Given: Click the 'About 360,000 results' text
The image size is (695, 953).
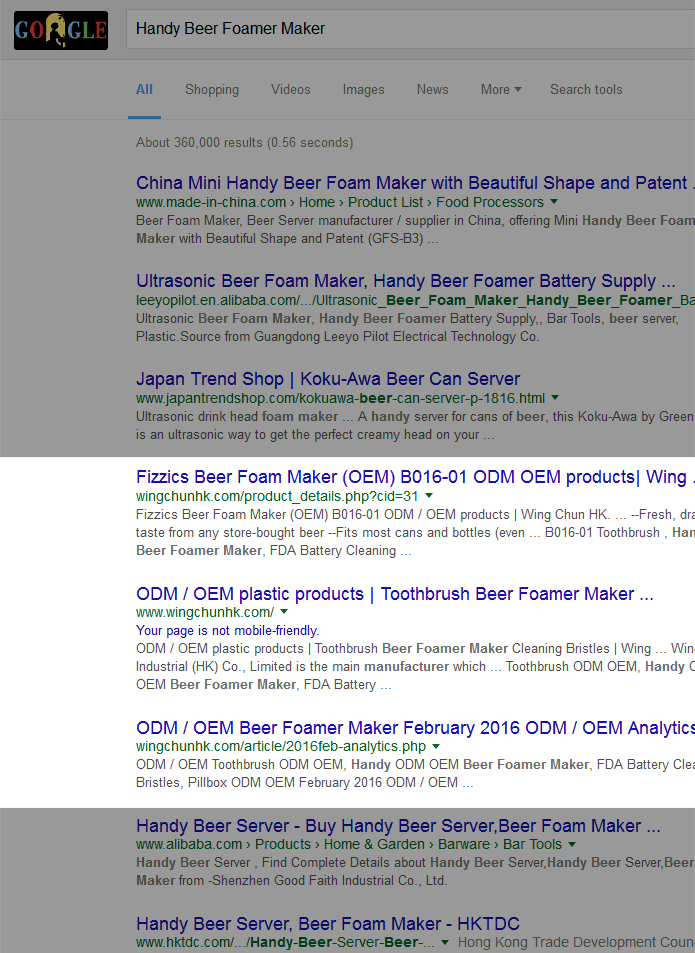Looking at the screenshot, I should [244, 142].
